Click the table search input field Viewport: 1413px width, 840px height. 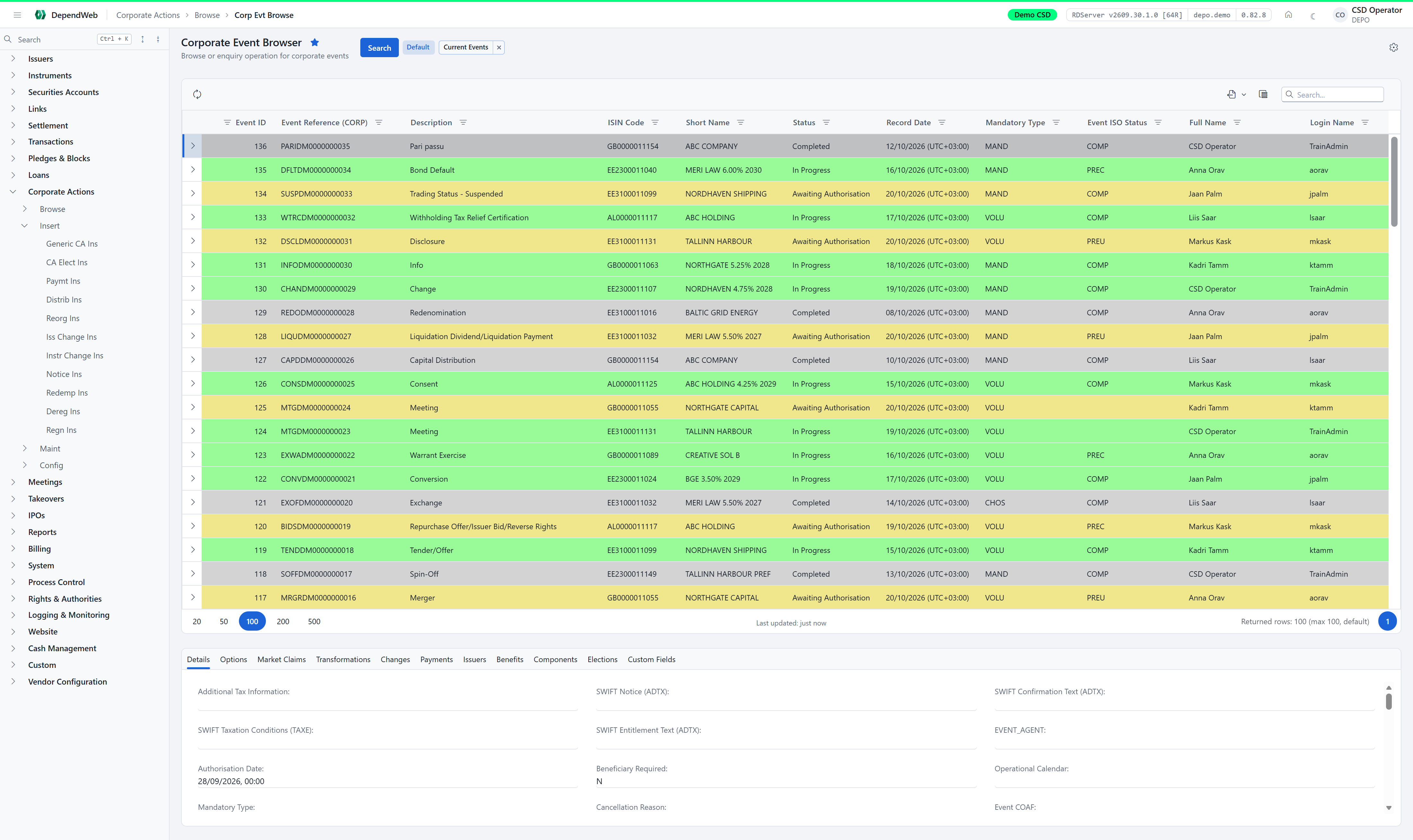click(x=1333, y=94)
